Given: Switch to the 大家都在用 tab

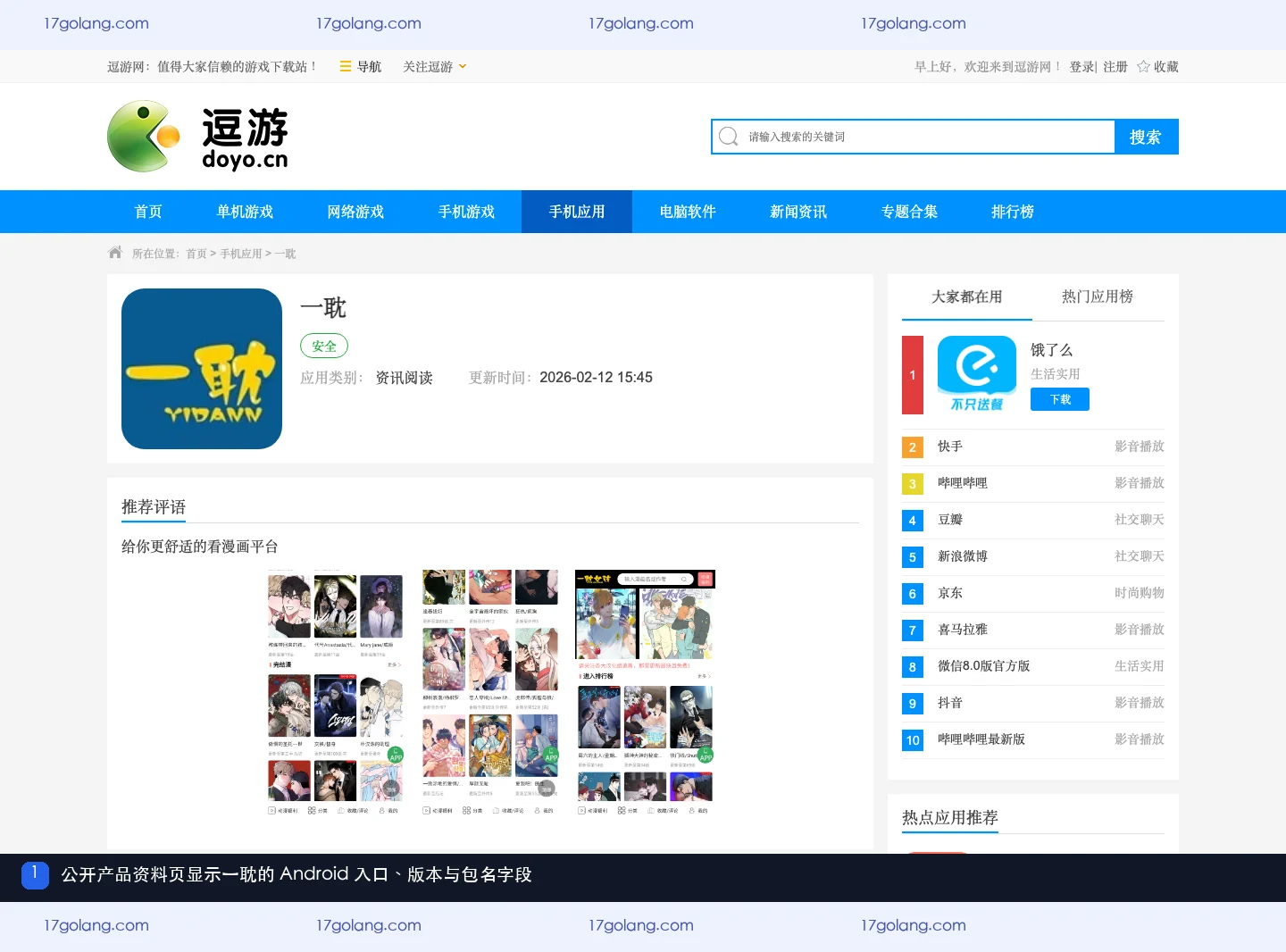Looking at the screenshot, I should click(967, 296).
